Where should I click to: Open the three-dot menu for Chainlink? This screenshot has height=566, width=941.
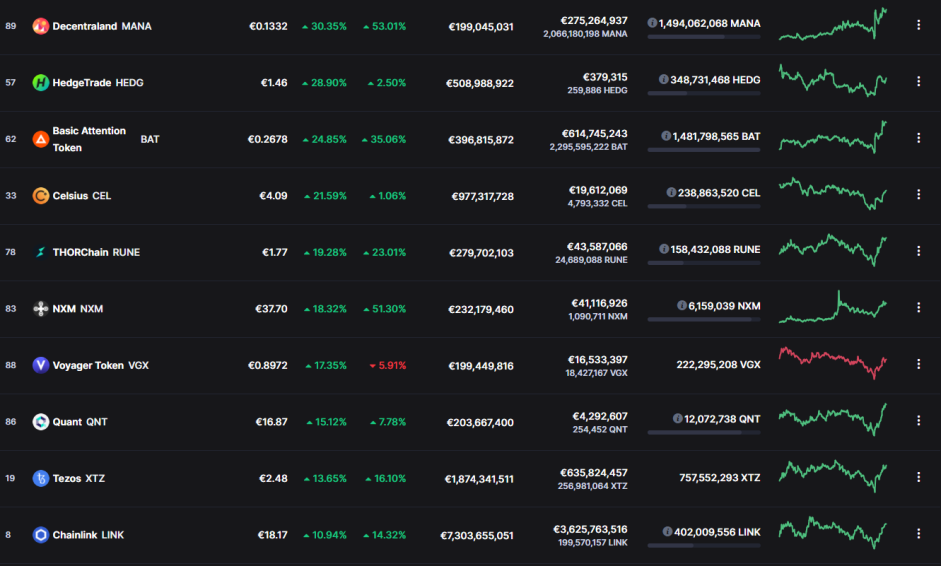pyautogui.click(x=918, y=534)
